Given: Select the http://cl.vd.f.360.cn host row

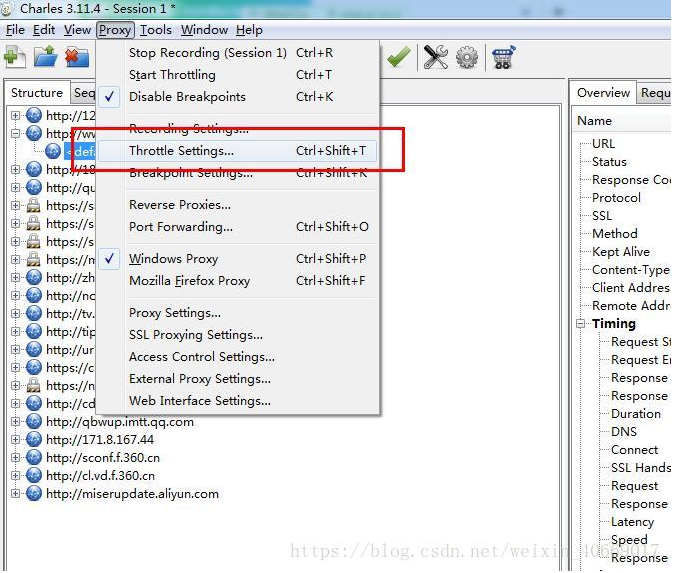Looking at the screenshot, I should (x=100, y=475).
